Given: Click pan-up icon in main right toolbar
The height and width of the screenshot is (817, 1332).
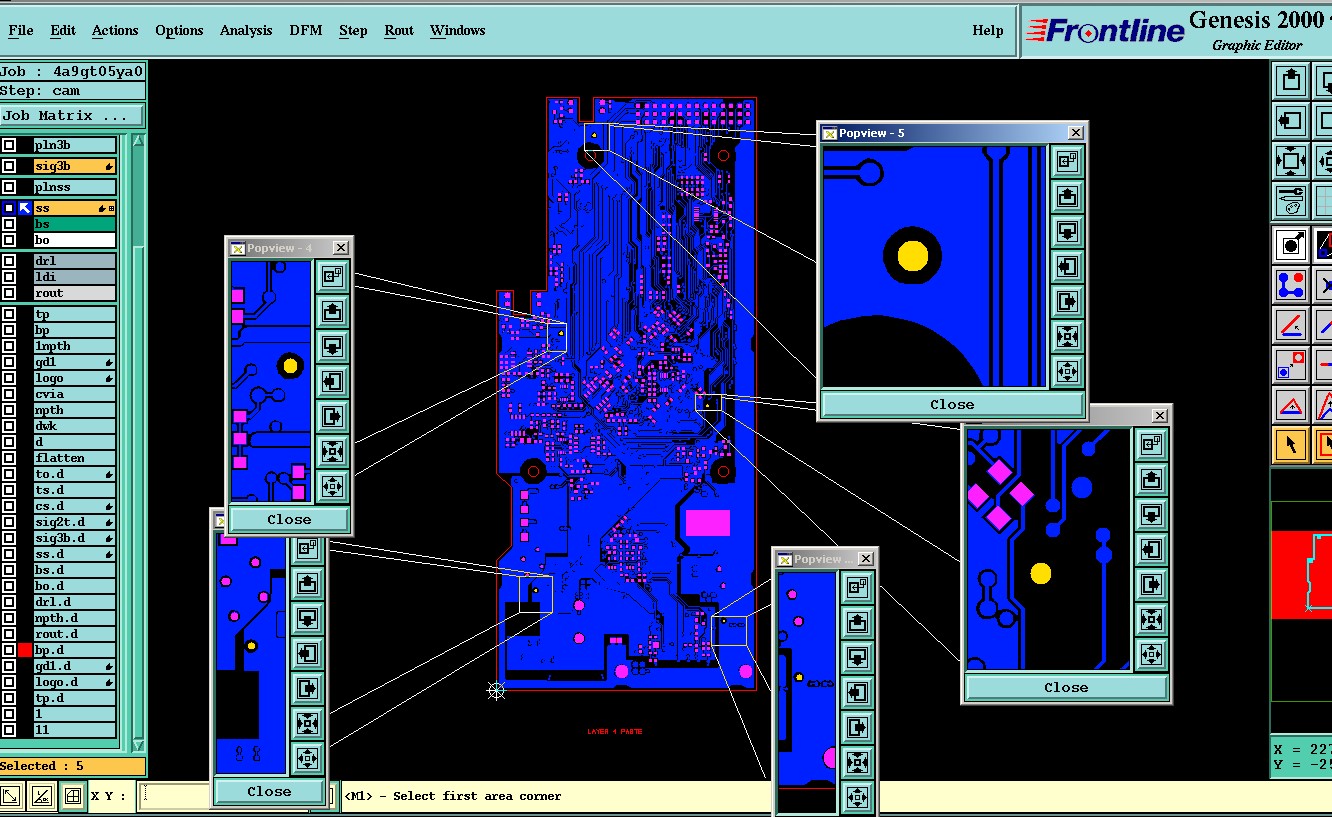Looking at the screenshot, I should point(1291,81).
